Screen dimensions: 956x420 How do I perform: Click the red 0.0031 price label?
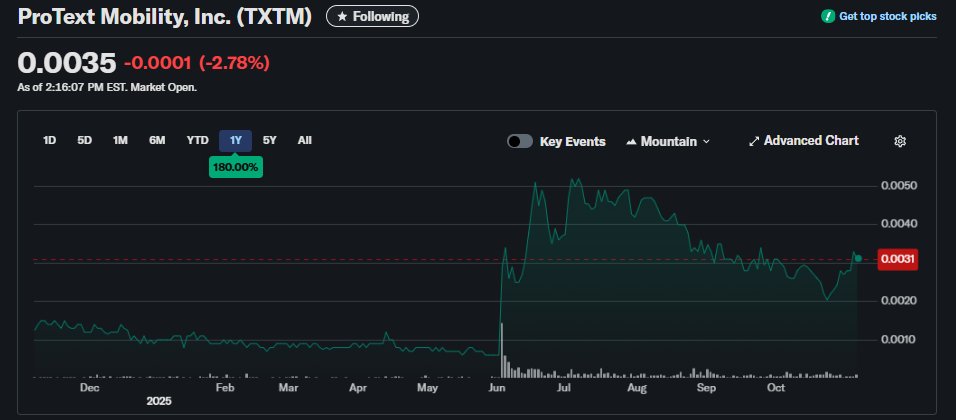point(897,260)
